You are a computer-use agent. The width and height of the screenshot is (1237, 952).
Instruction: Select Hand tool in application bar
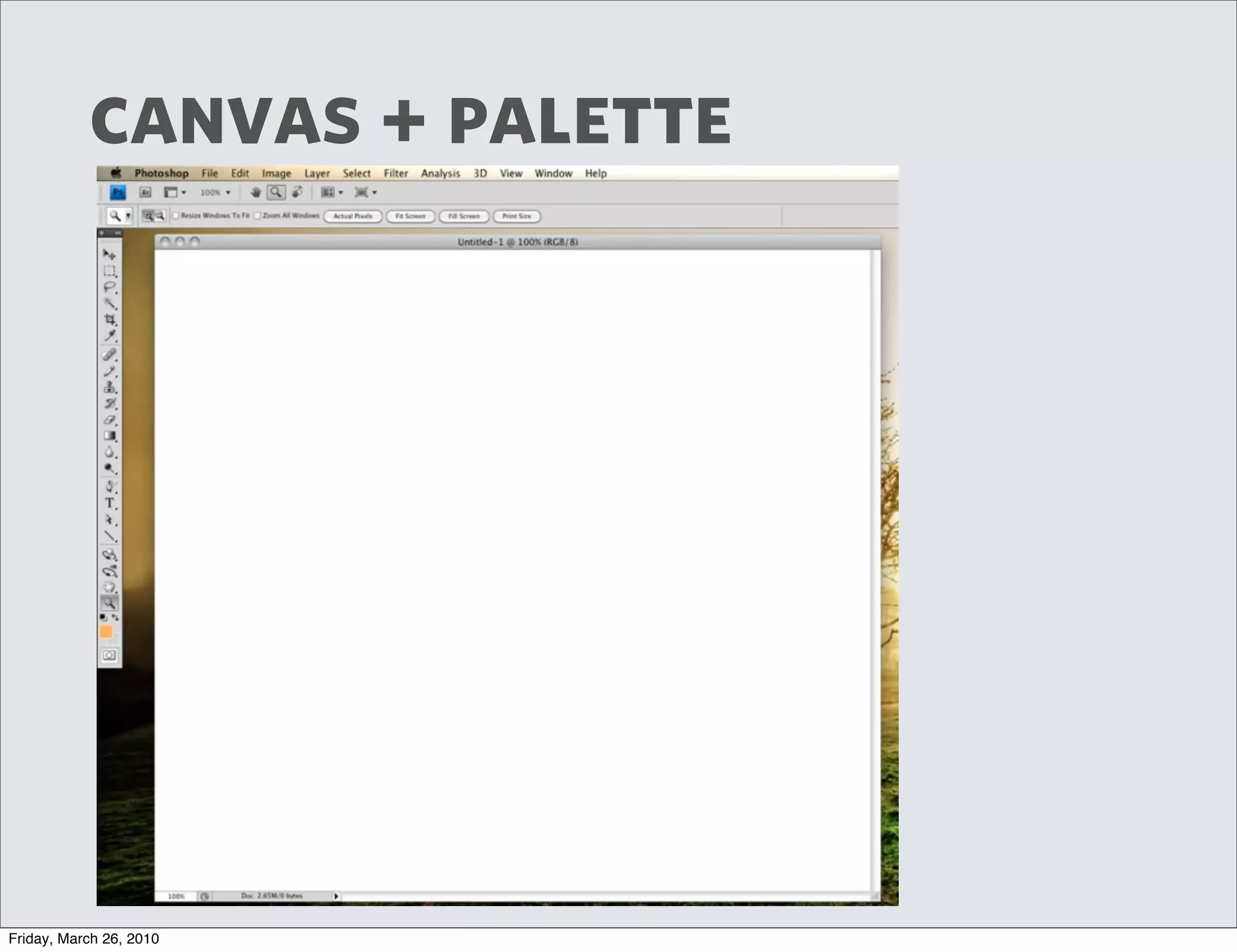pyautogui.click(x=256, y=193)
